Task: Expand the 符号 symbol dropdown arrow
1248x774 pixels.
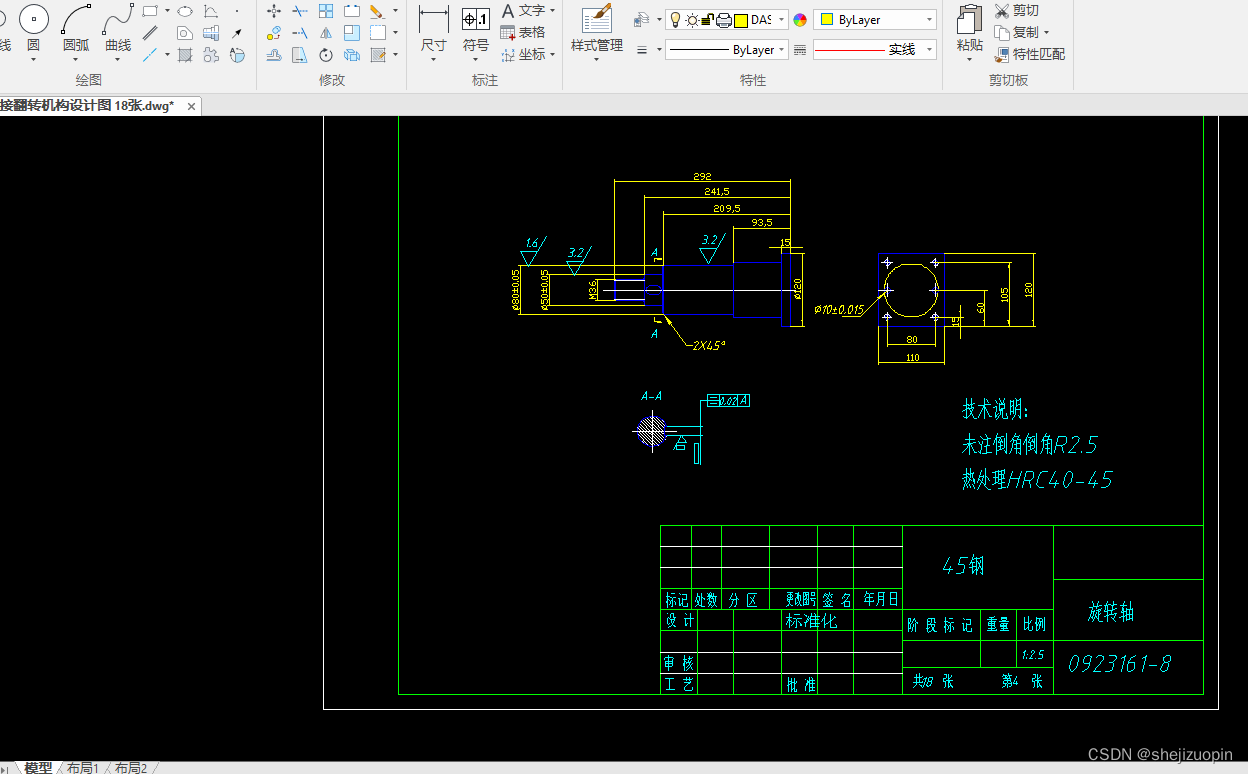Action: click(476, 59)
